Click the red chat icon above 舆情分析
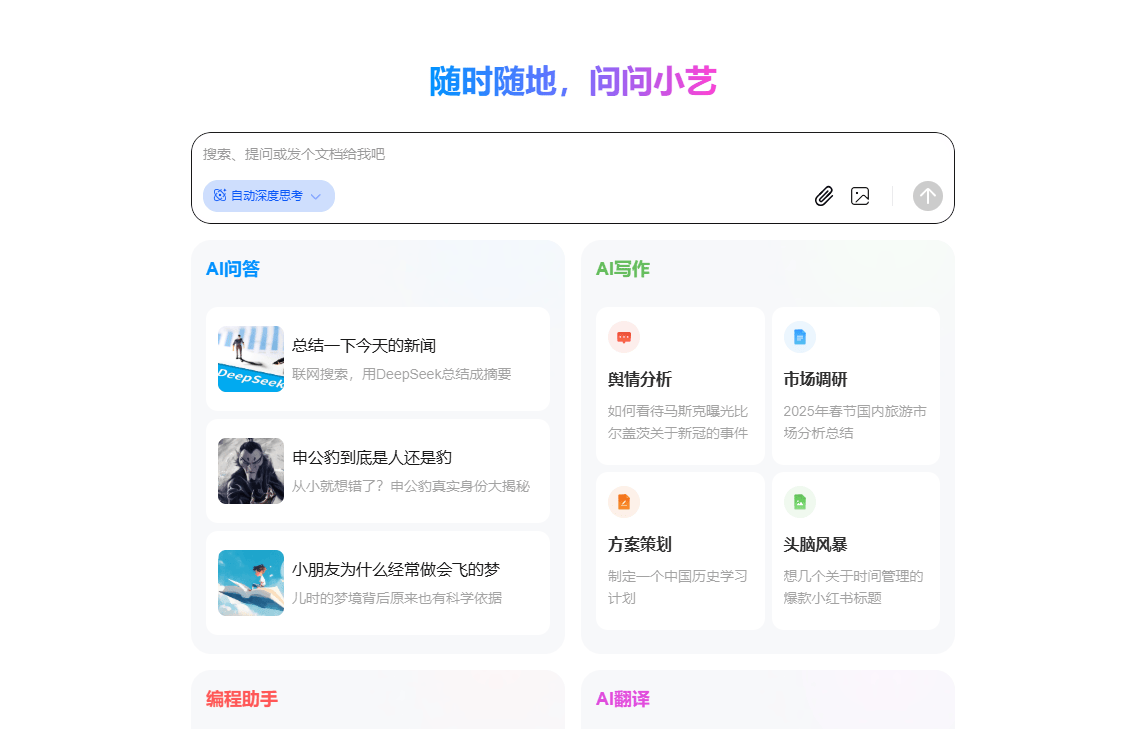This screenshot has width=1121, height=729. point(624,337)
